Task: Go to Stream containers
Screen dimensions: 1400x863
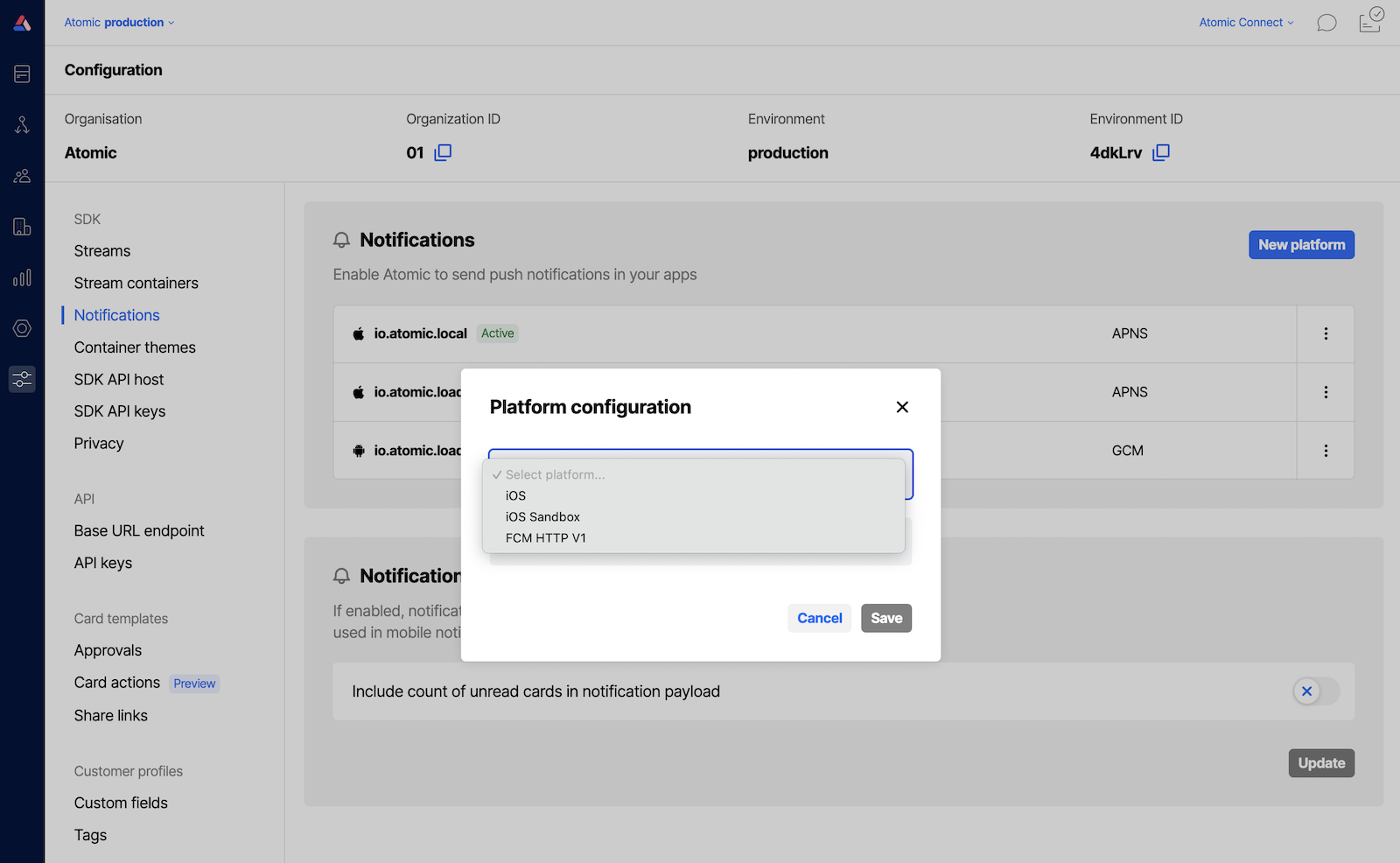Action: [x=136, y=284]
